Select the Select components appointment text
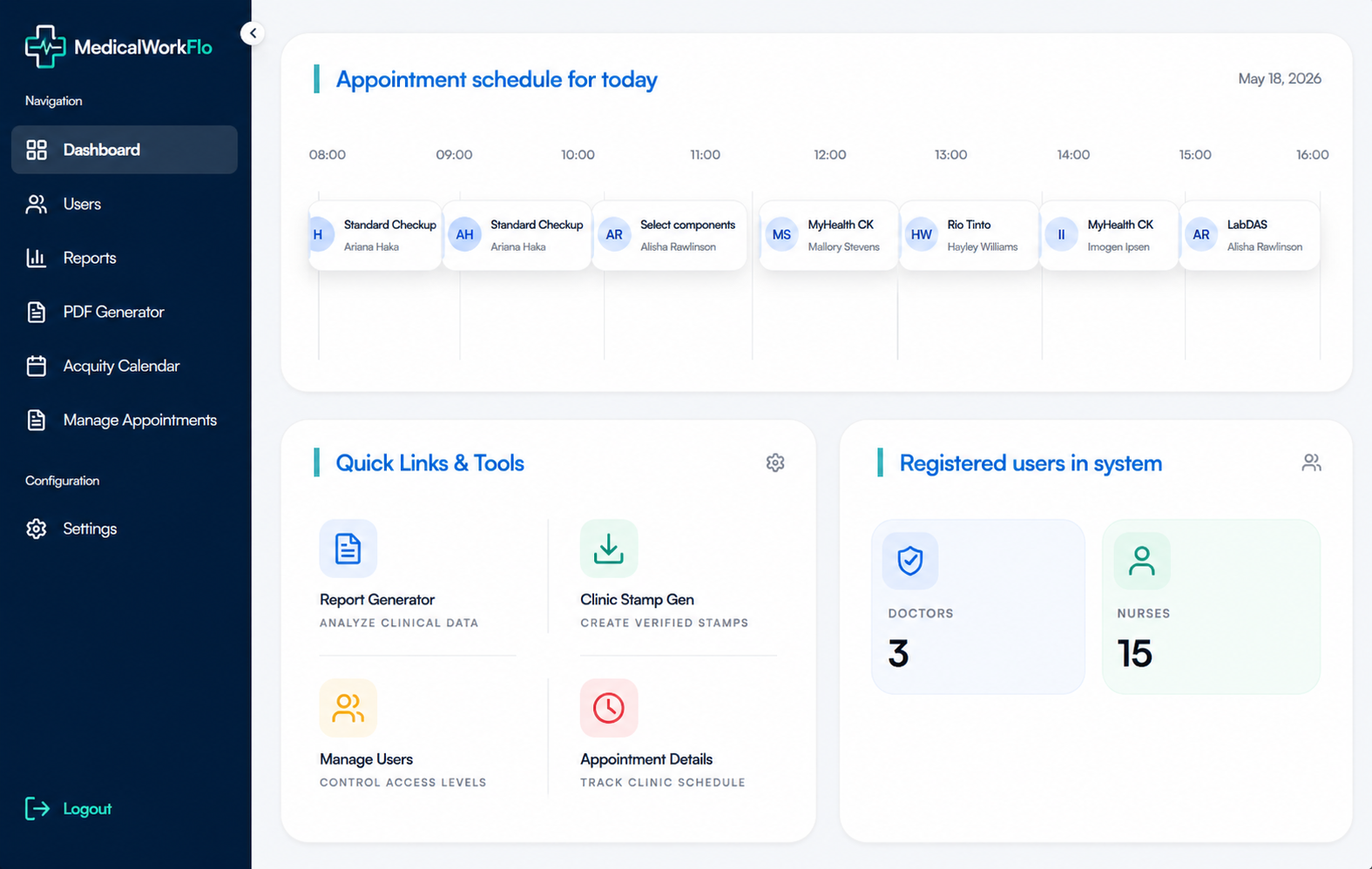 (687, 225)
